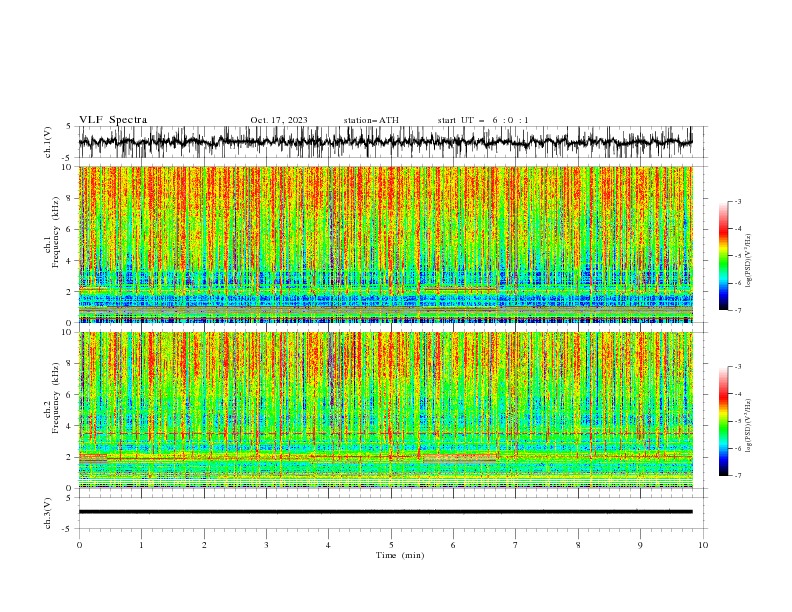
Task: Click the "VLF Spectra" plot title
Action: point(113,120)
